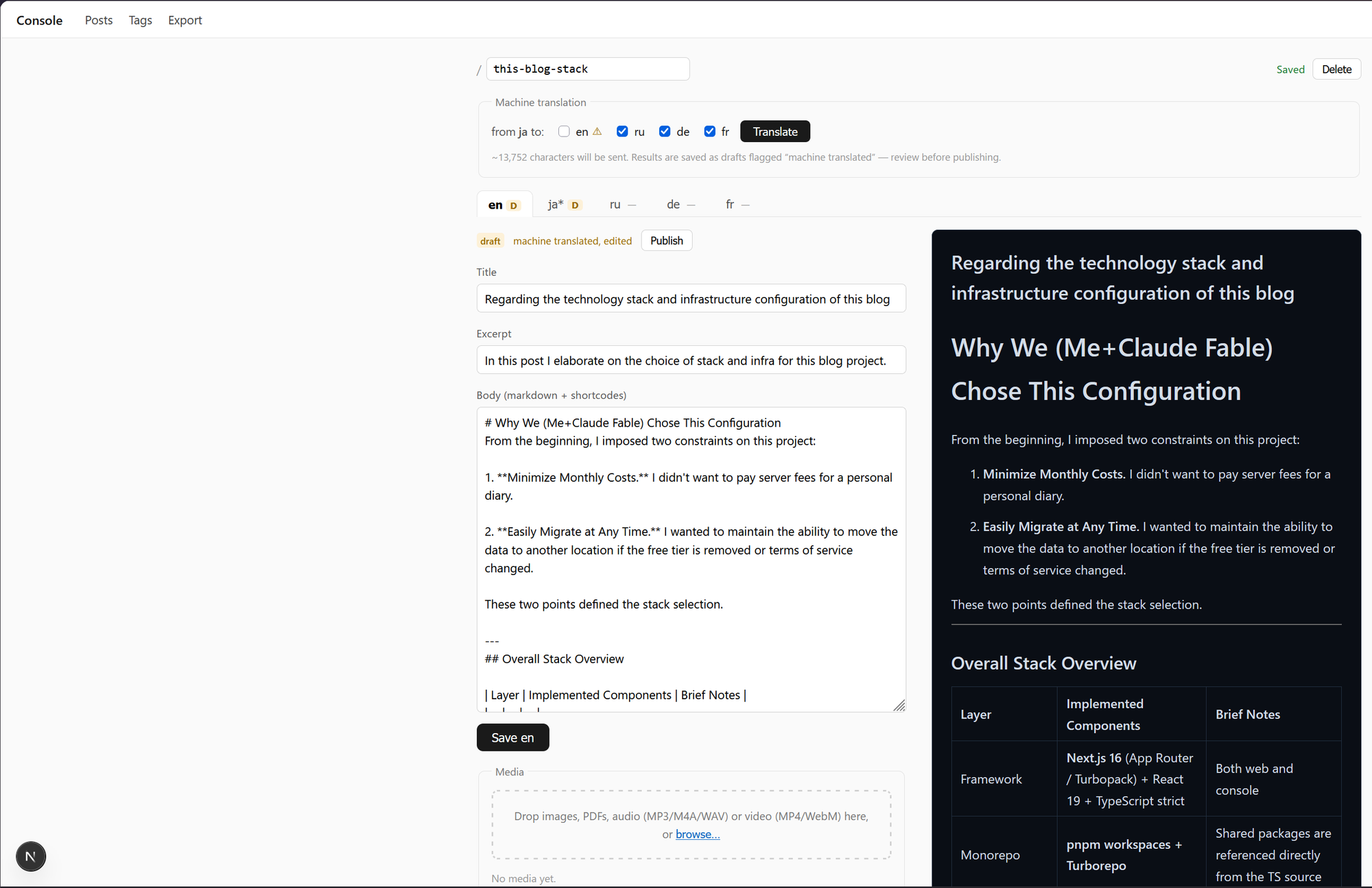Viewport: 1372px width, 888px height.
Task: Click the Delete button
Action: pyautogui.click(x=1336, y=69)
